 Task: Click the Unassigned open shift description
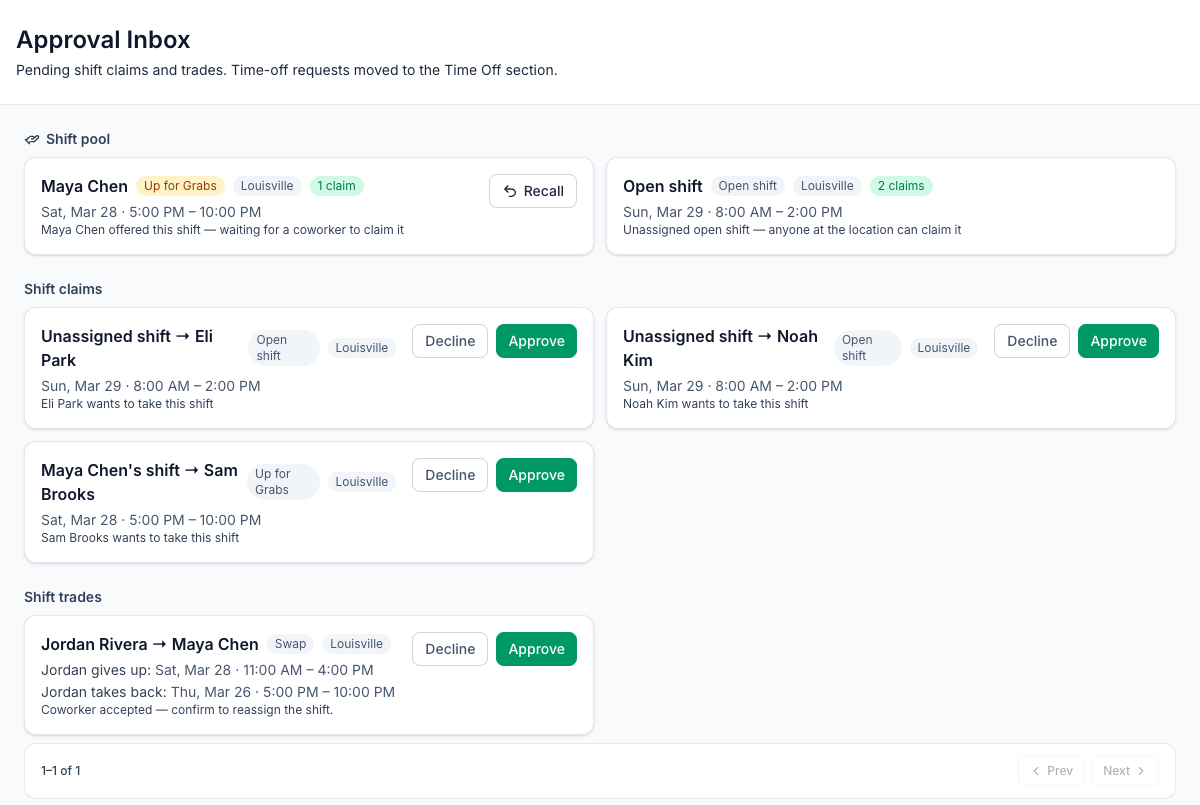click(x=792, y=230)
